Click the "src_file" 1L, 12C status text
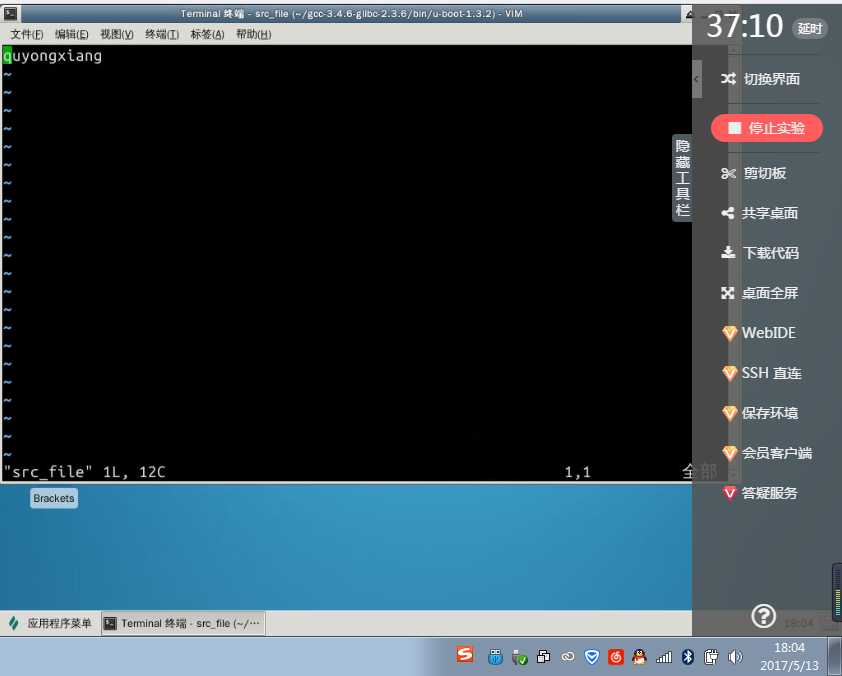 click(84, 472)
